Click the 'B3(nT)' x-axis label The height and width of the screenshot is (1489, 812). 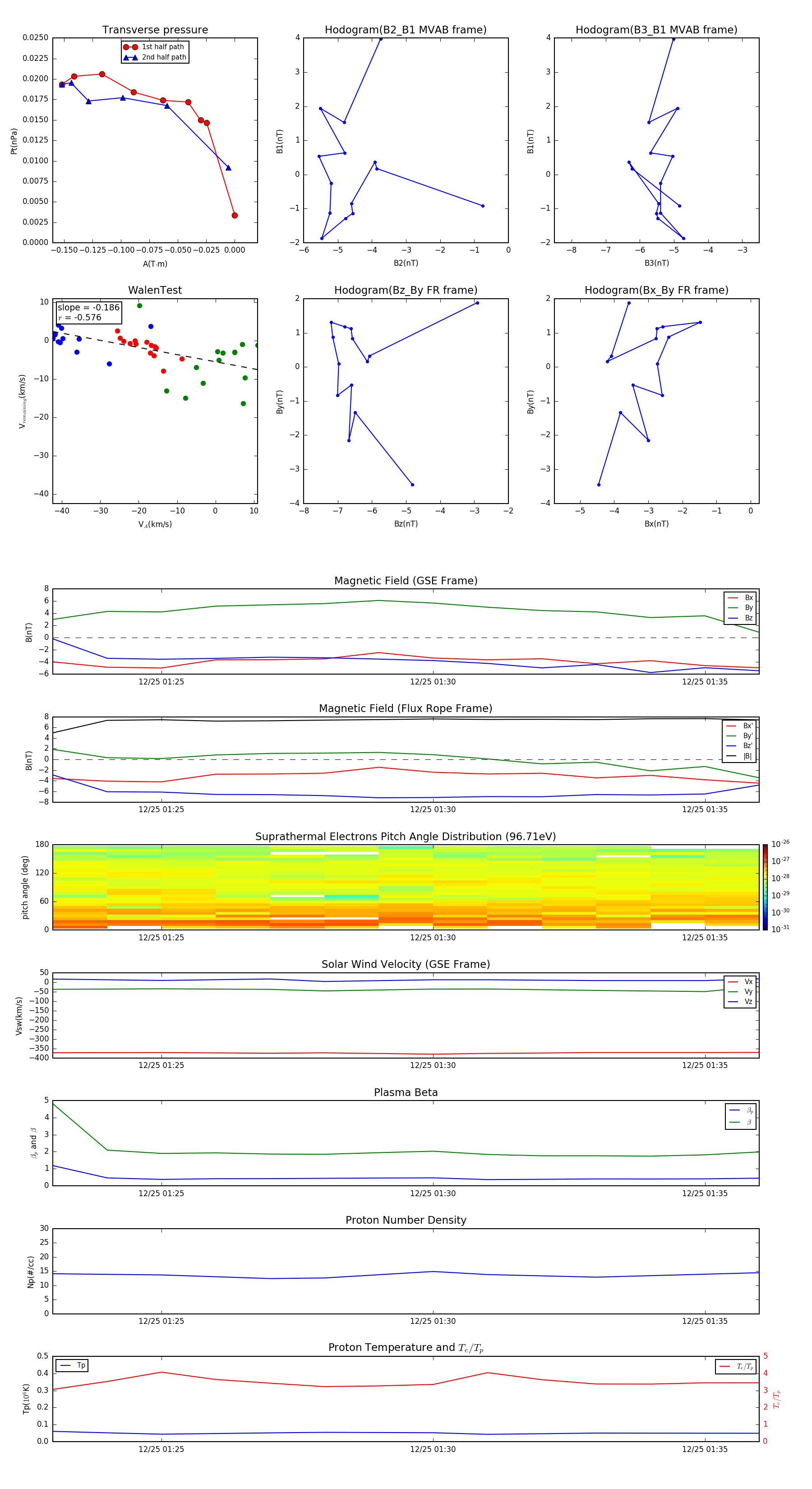(656, 264)
